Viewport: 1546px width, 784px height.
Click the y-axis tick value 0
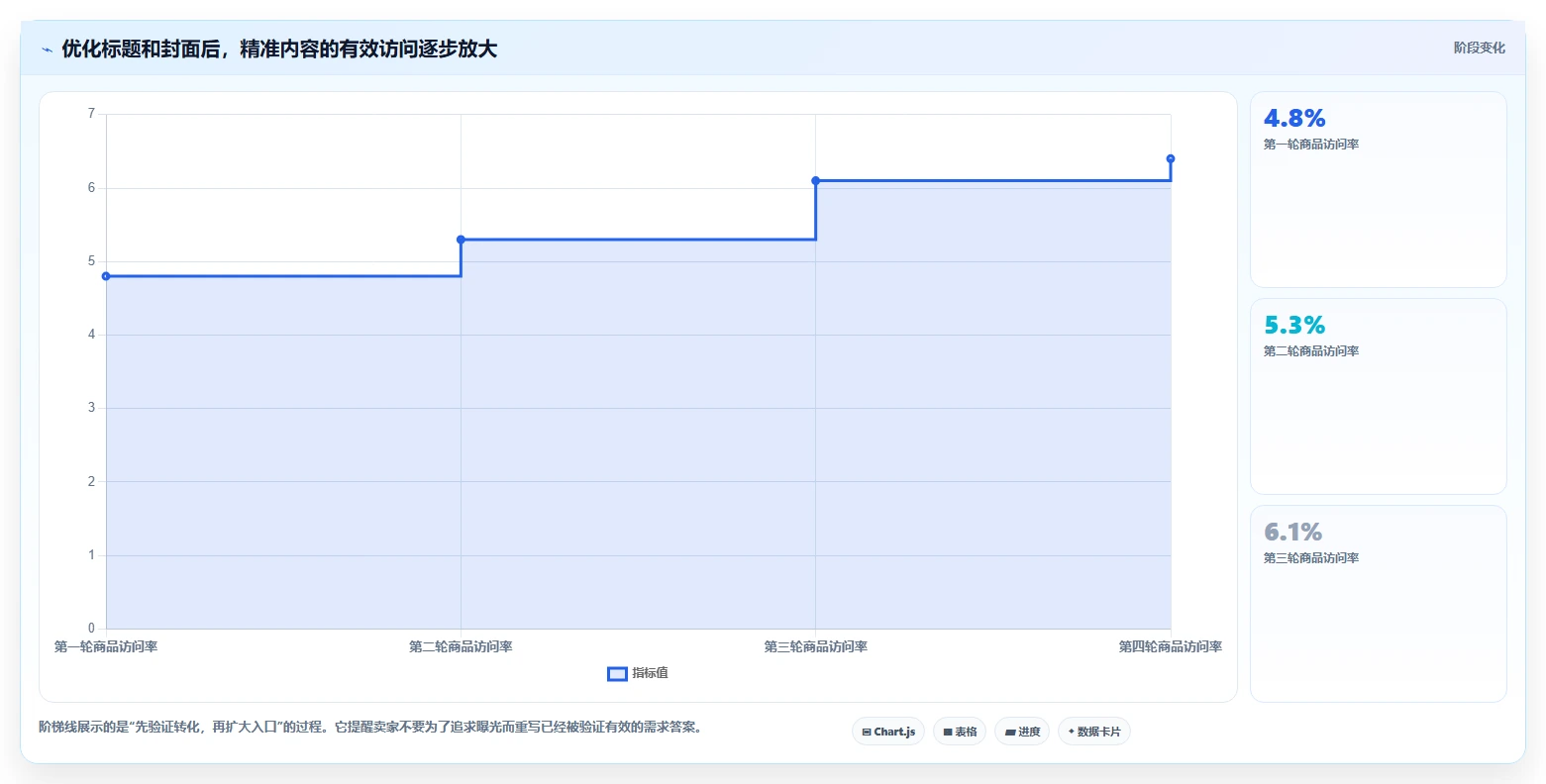(91, 629)
